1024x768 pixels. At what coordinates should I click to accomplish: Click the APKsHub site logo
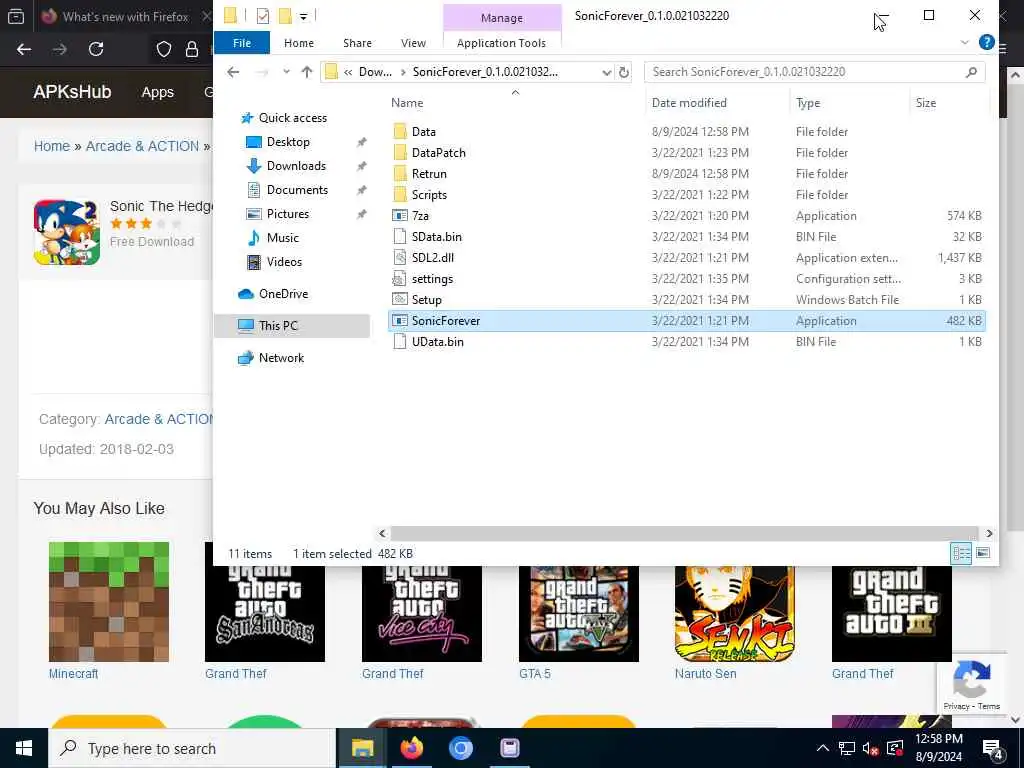[x=72, y=92]
